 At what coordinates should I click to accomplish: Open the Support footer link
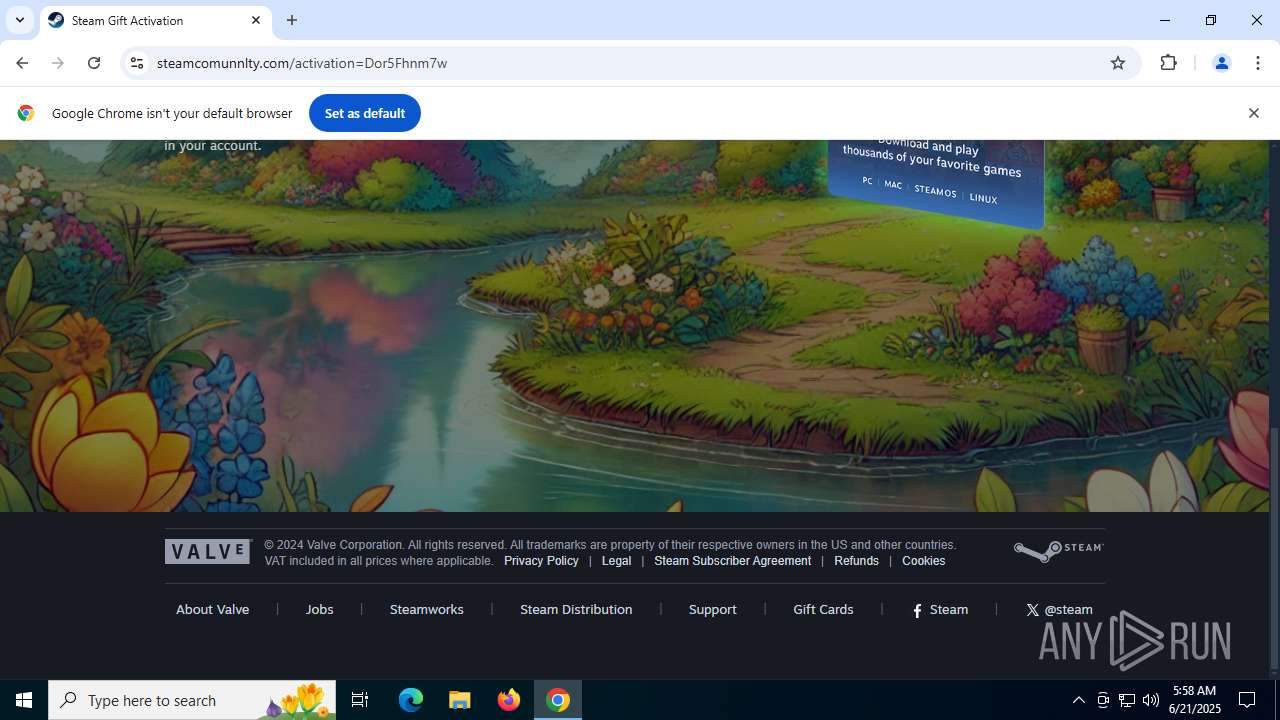713,609
